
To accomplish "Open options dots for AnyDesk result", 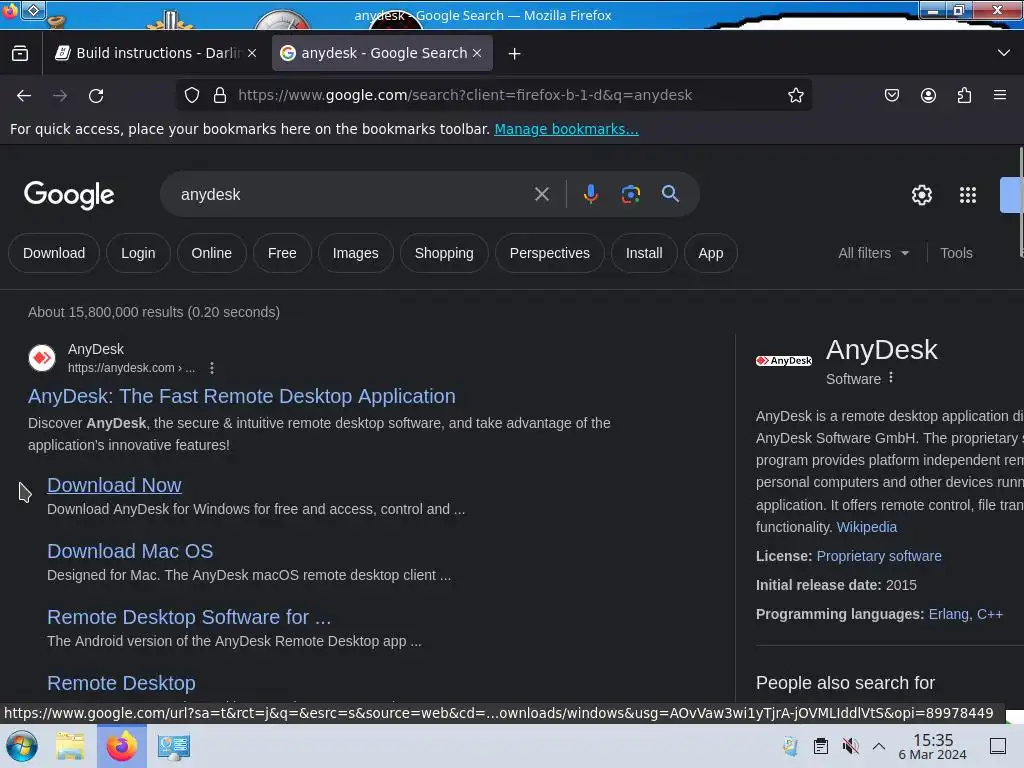I will click(212, 368).
